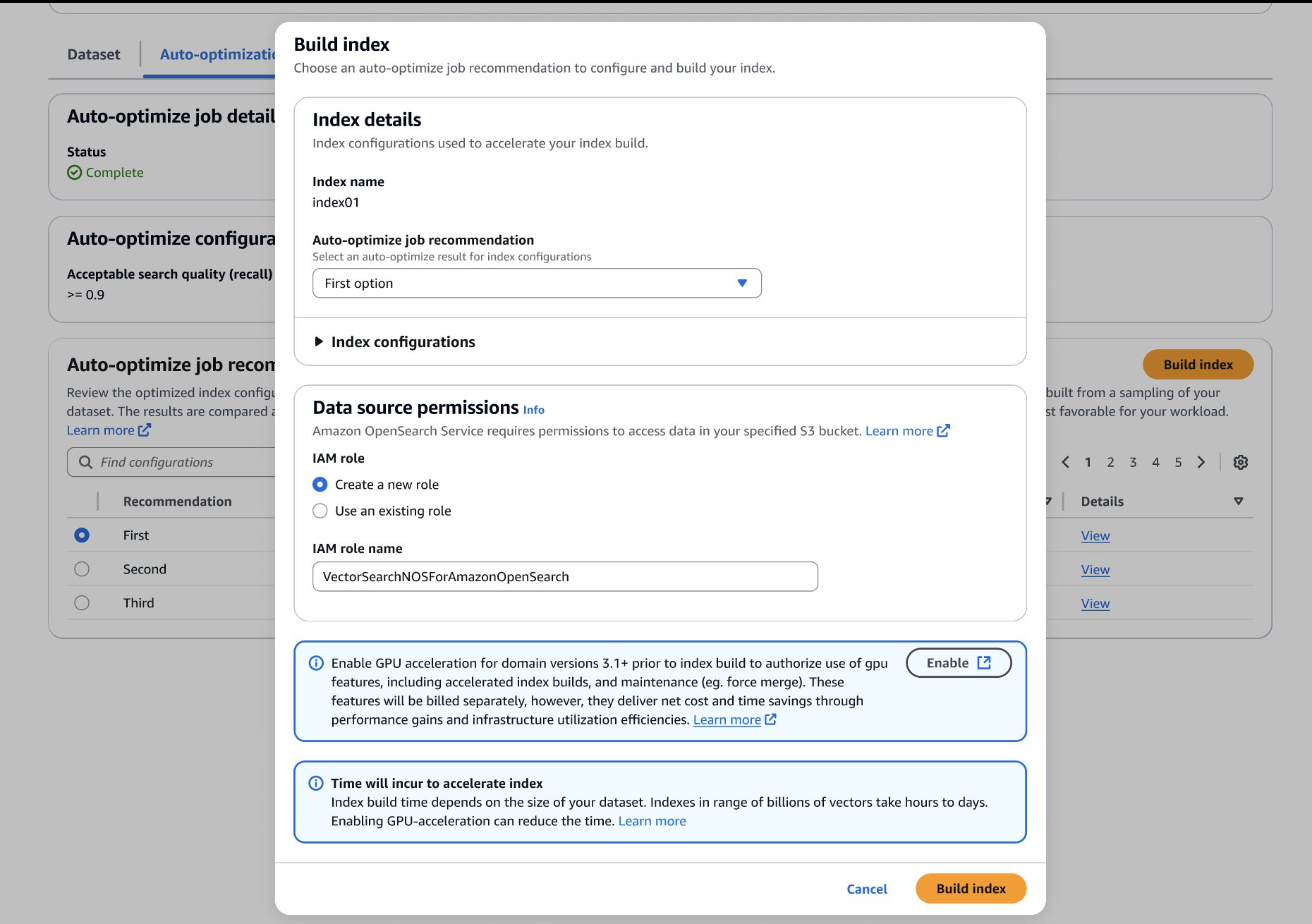The height and width of the screenshot is (924, 1312).
Task: Select Use an existing role
Action: point(320,511)
